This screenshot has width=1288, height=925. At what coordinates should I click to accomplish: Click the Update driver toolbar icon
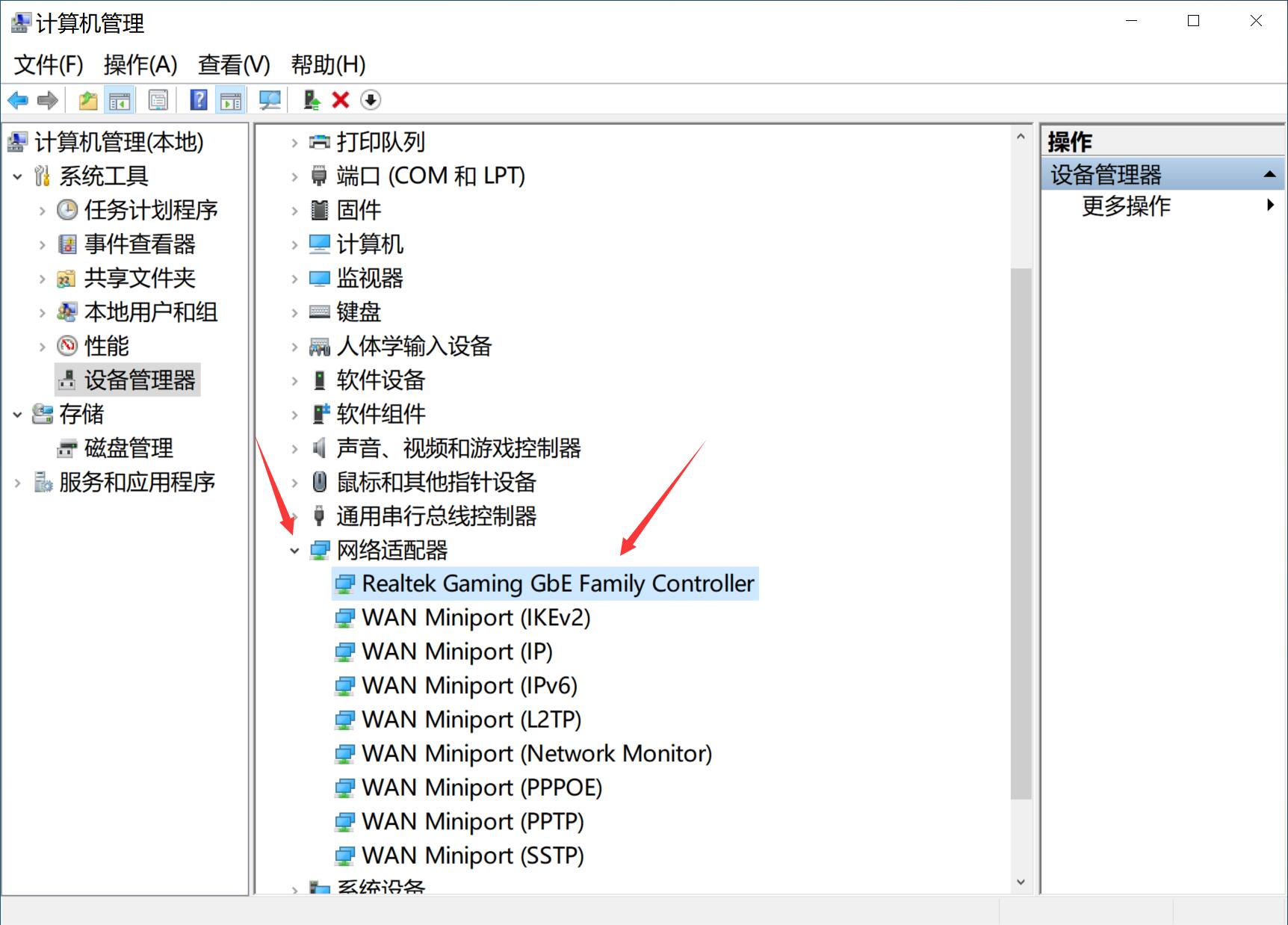pos(312,100)
